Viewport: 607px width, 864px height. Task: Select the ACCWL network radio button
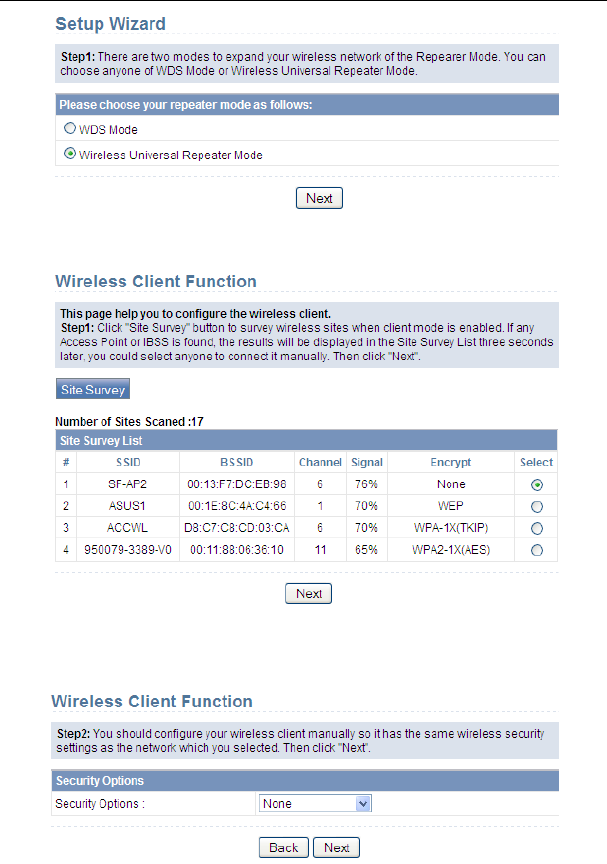[x=536, y=528]
